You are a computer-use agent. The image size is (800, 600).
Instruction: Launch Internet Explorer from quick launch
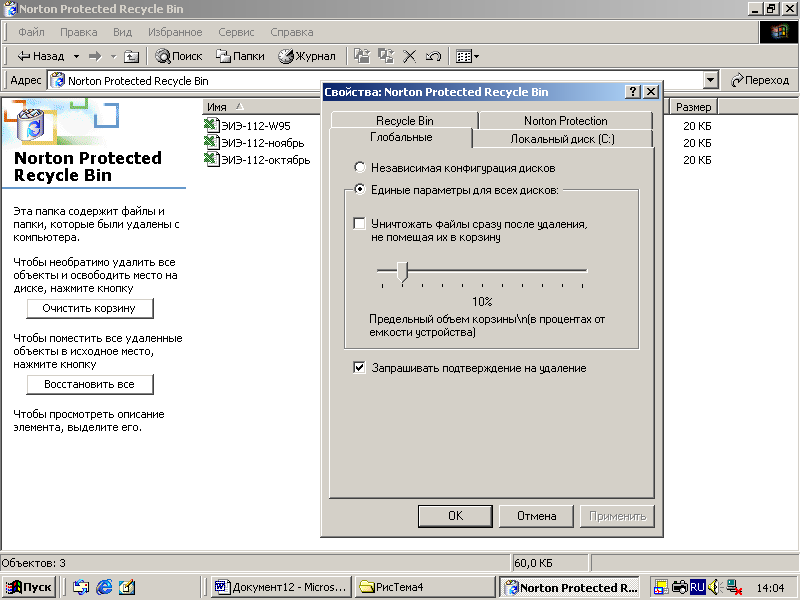click(104, 587)
